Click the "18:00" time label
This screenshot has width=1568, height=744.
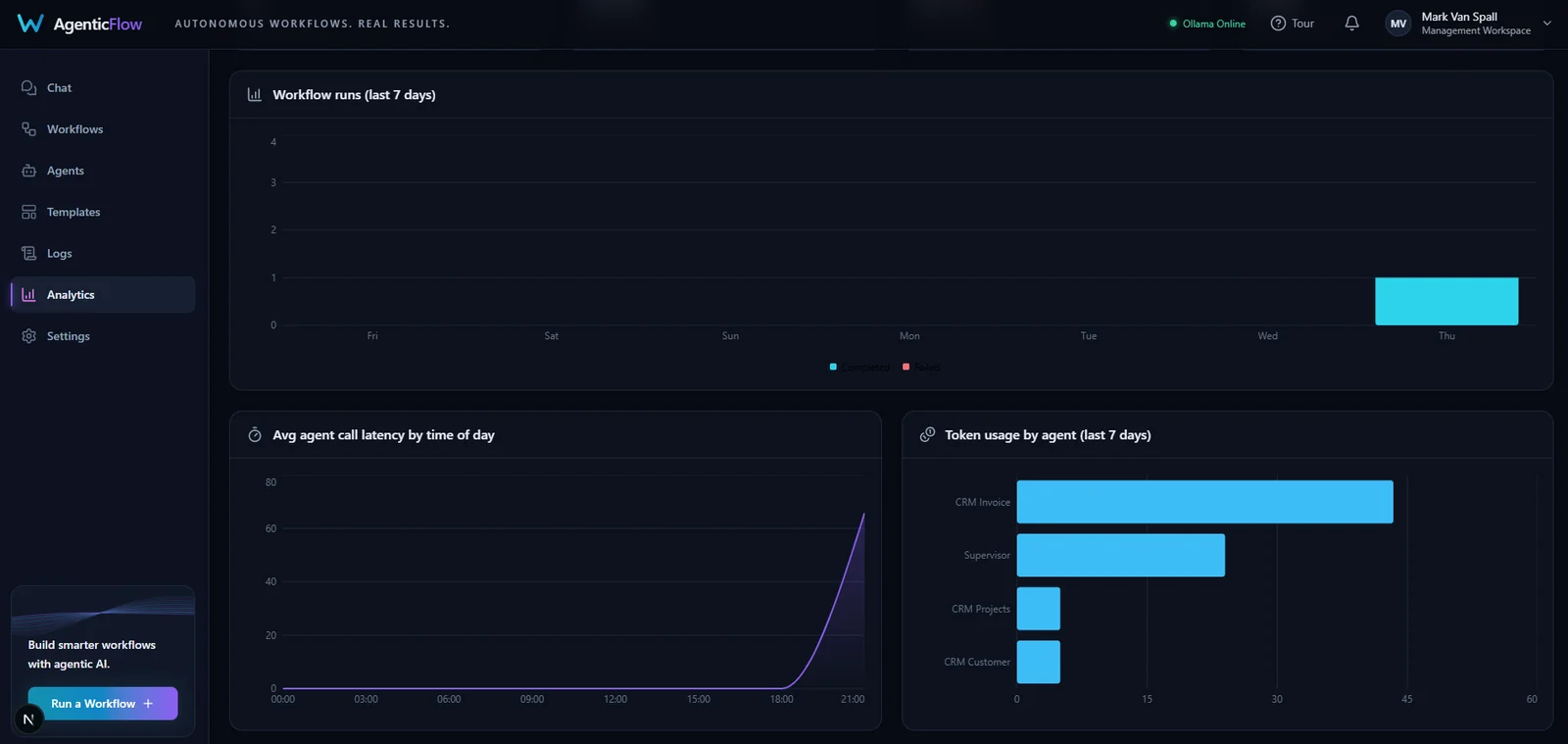click(782, 699)
